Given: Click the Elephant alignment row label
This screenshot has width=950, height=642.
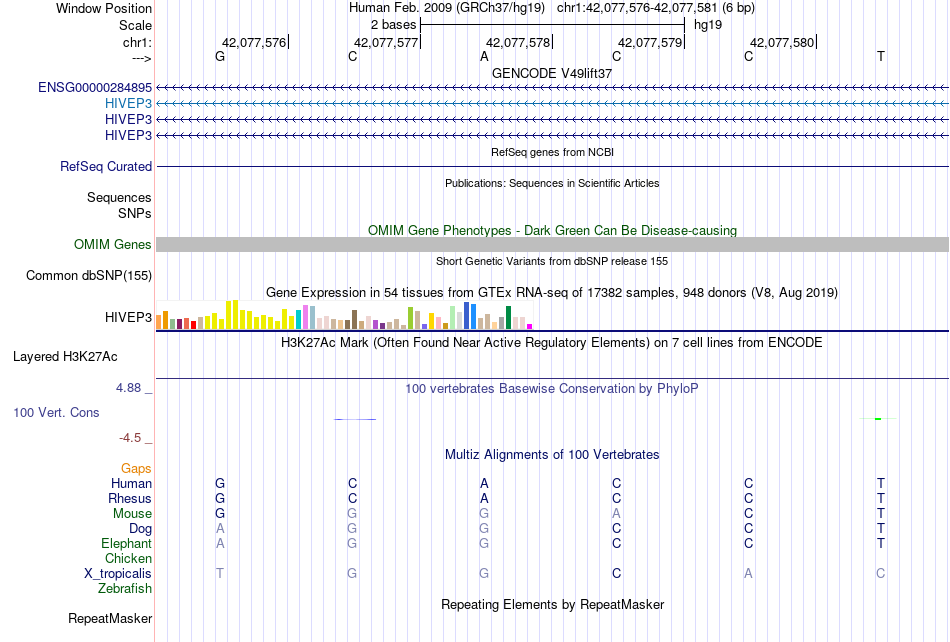Looking at the screenshot, I should tap(126, 543).
